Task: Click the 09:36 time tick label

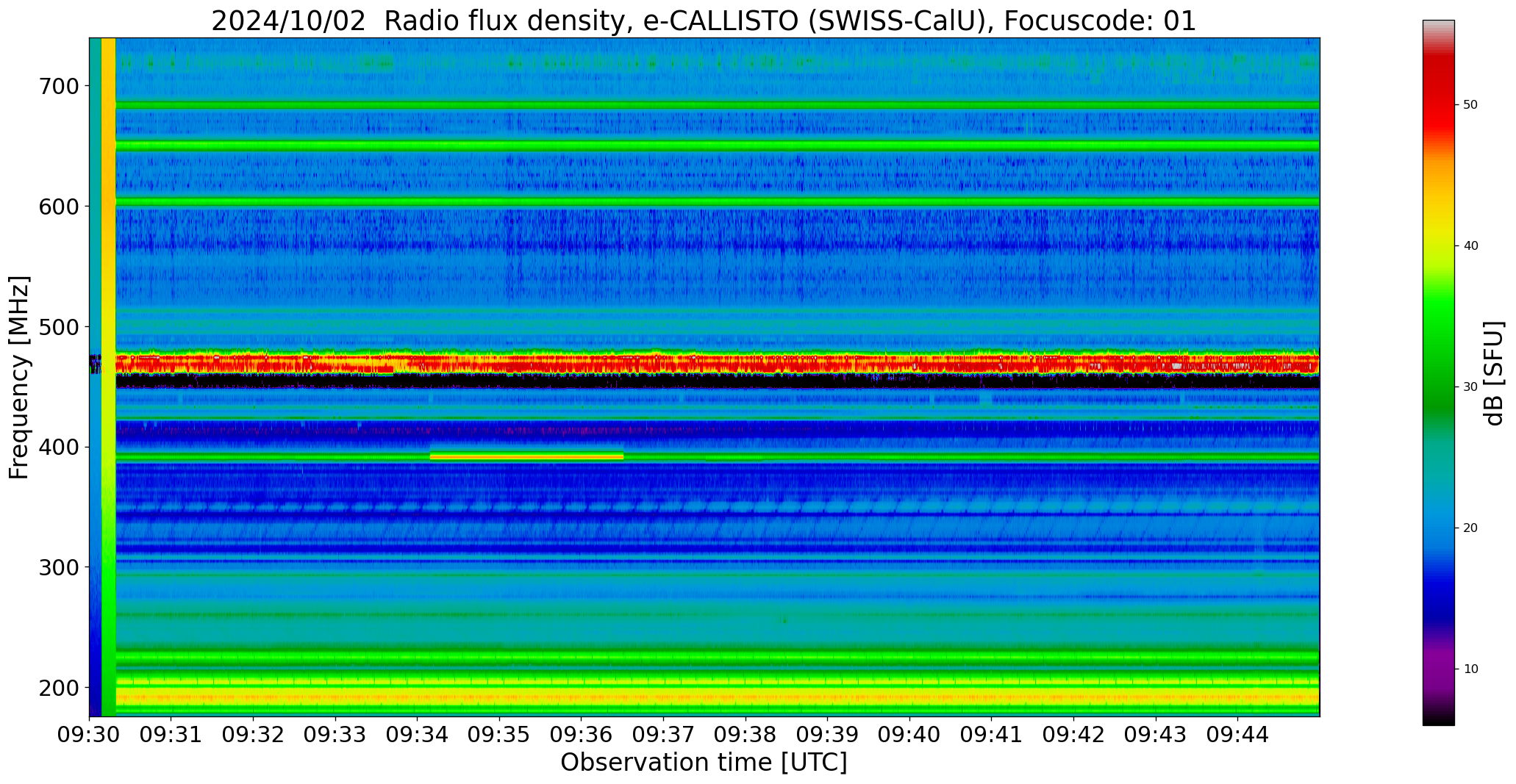Action: tap(582, 735)
